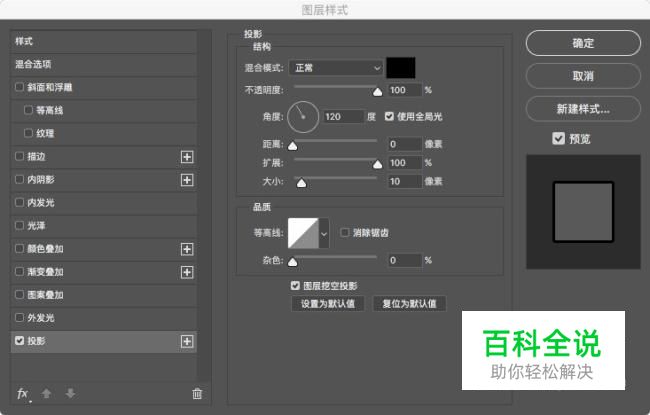Click the trash delete effect icon
The image size is (650, 415).
point(197,393)
